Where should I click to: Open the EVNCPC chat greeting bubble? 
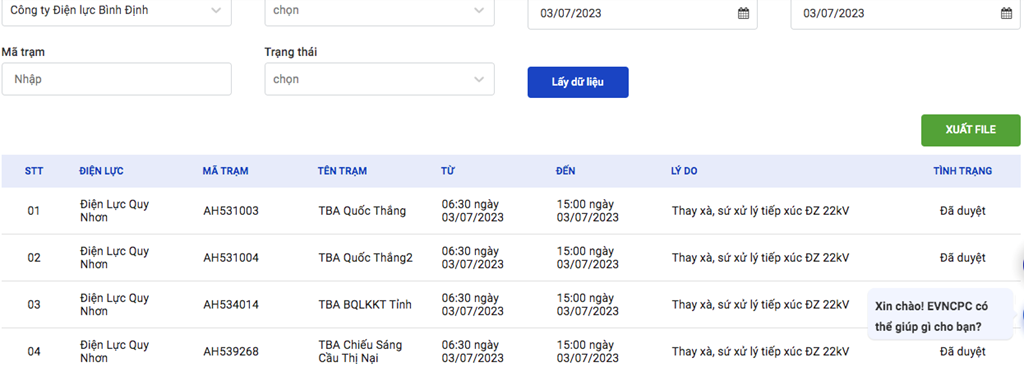940,314
